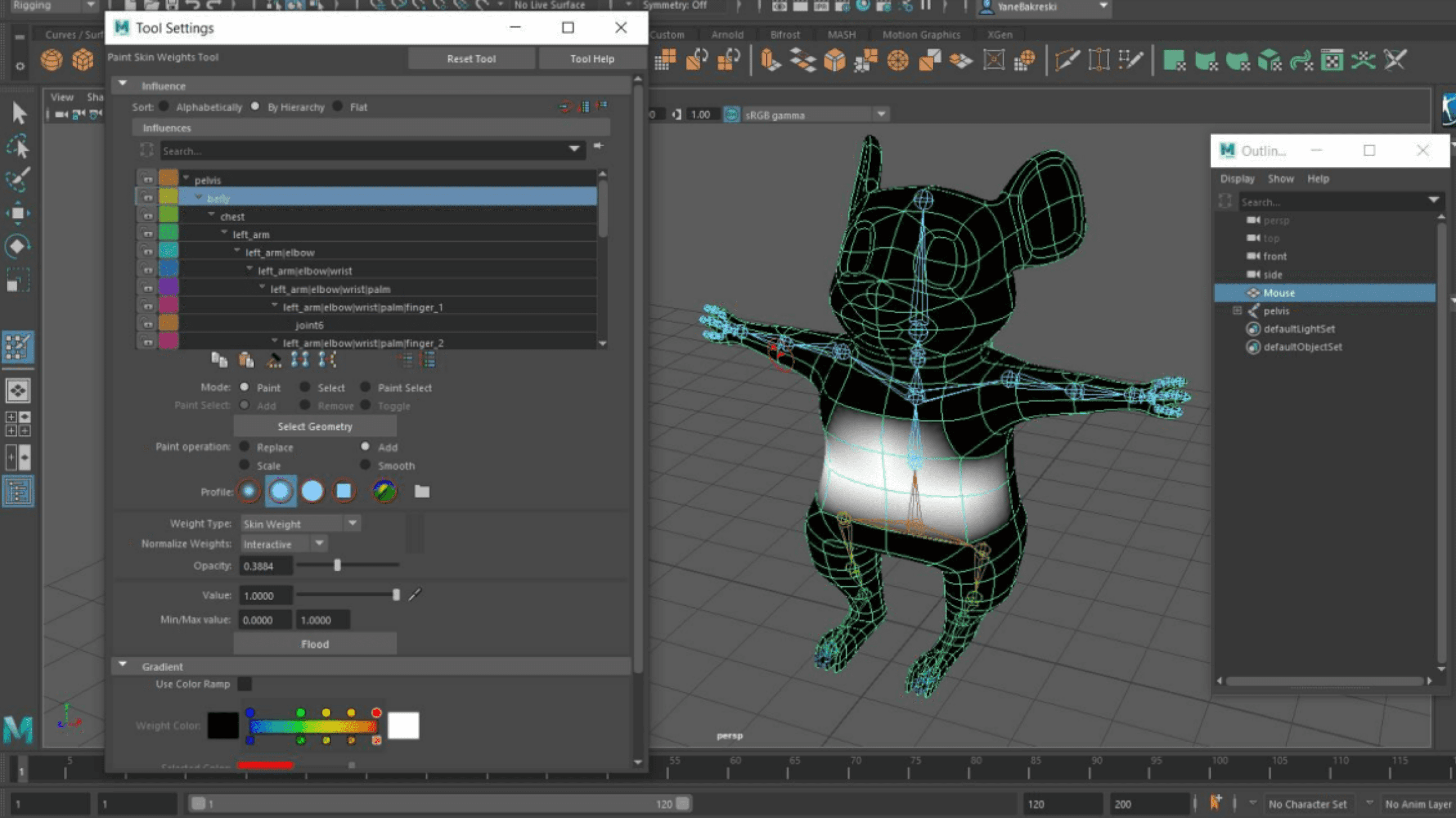1456x818 pixels.
Task: Click the Opacity slider handle
Action: point(337,565)
